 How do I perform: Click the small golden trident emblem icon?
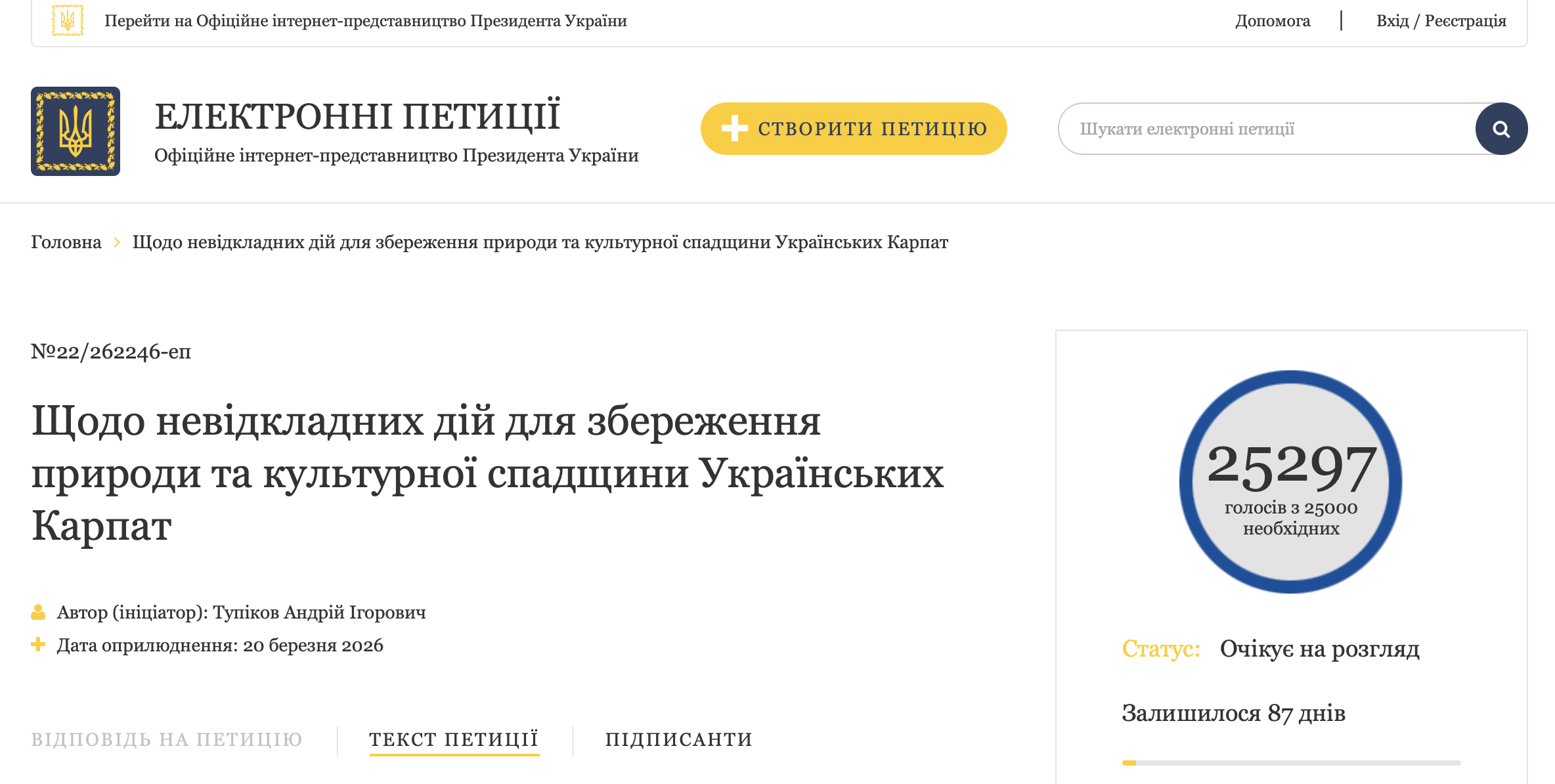click(x=68, y=20)
